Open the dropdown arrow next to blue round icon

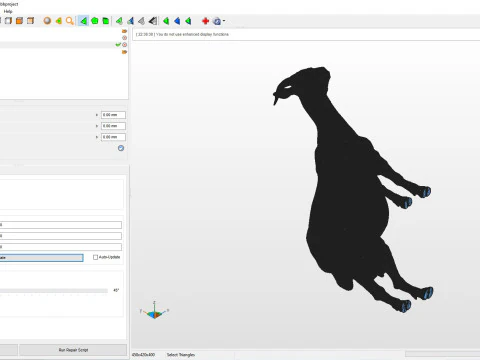click(224, 21)
